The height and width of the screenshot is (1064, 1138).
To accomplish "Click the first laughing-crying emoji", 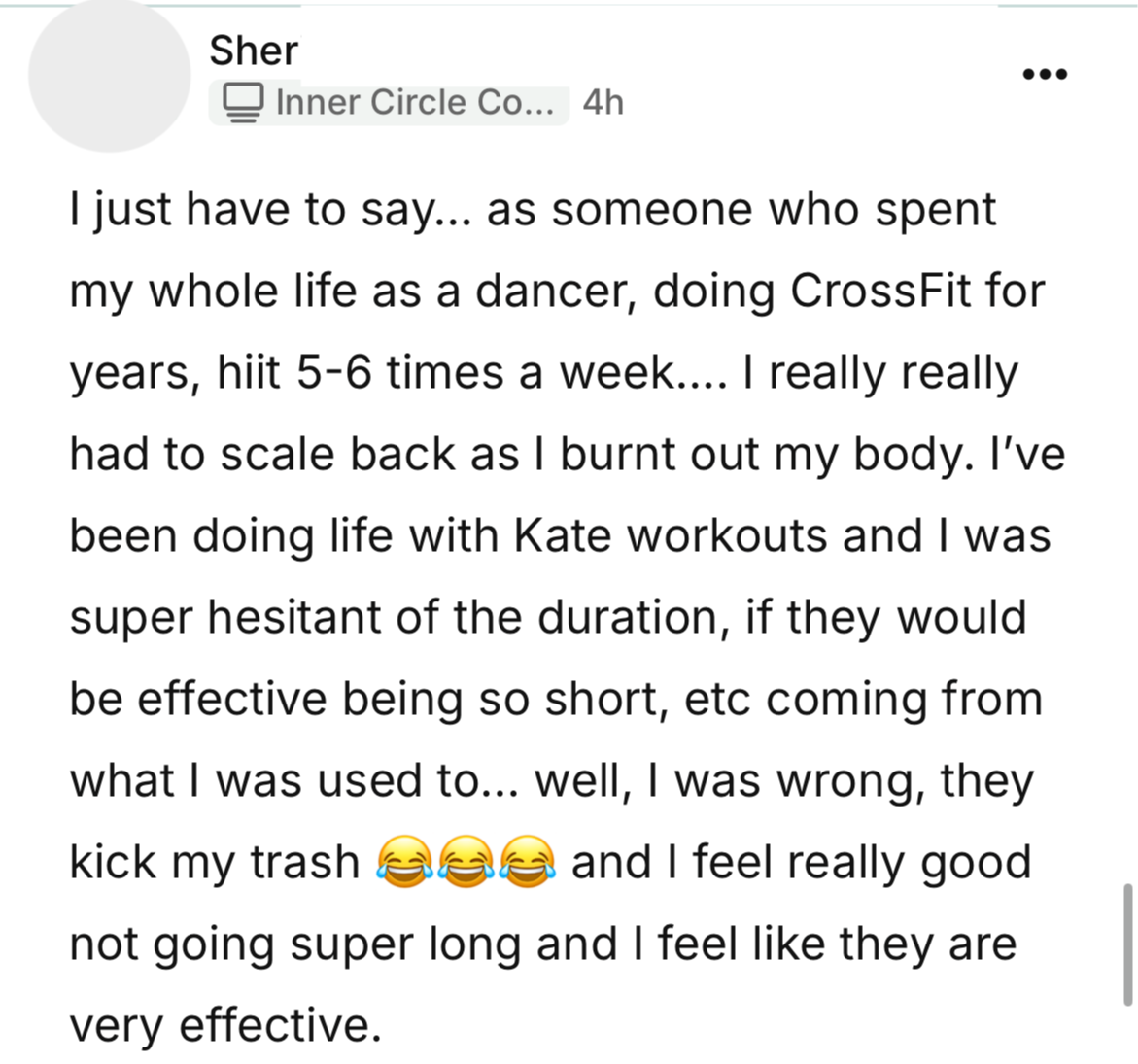I will click(x=403, y=863).
